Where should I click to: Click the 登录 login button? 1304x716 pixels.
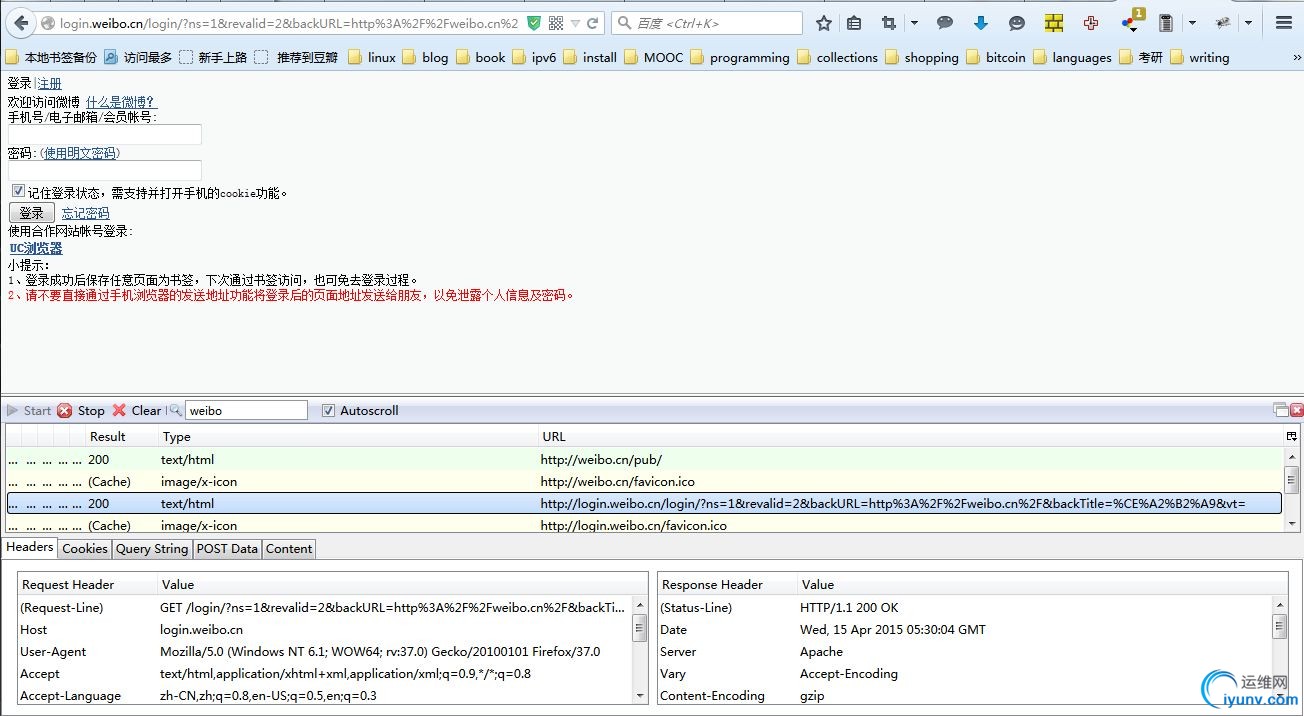[x=32, y=213]
